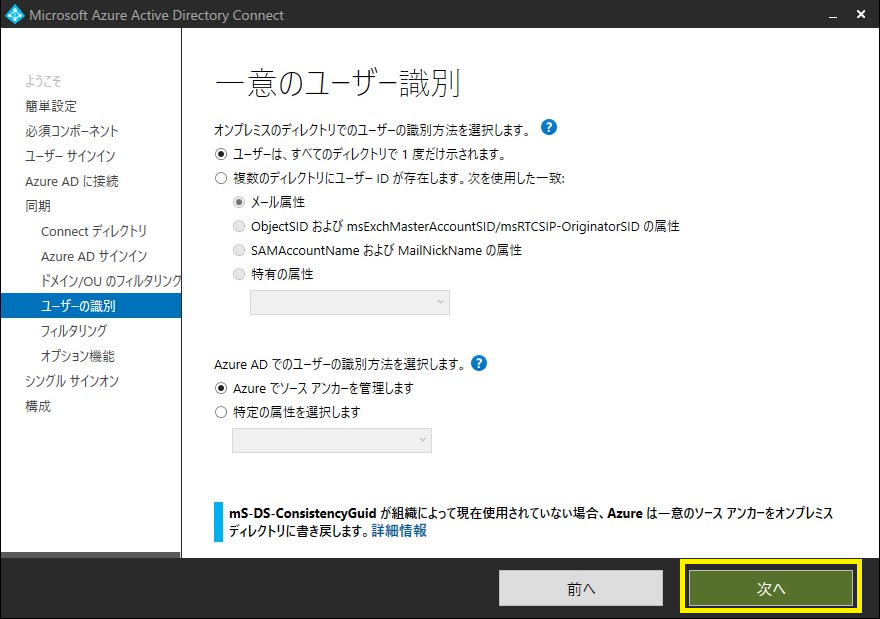This screenshot has height=619, width=880.
Task: Go to 構成 step in sidebar
Action: [38, 406]
